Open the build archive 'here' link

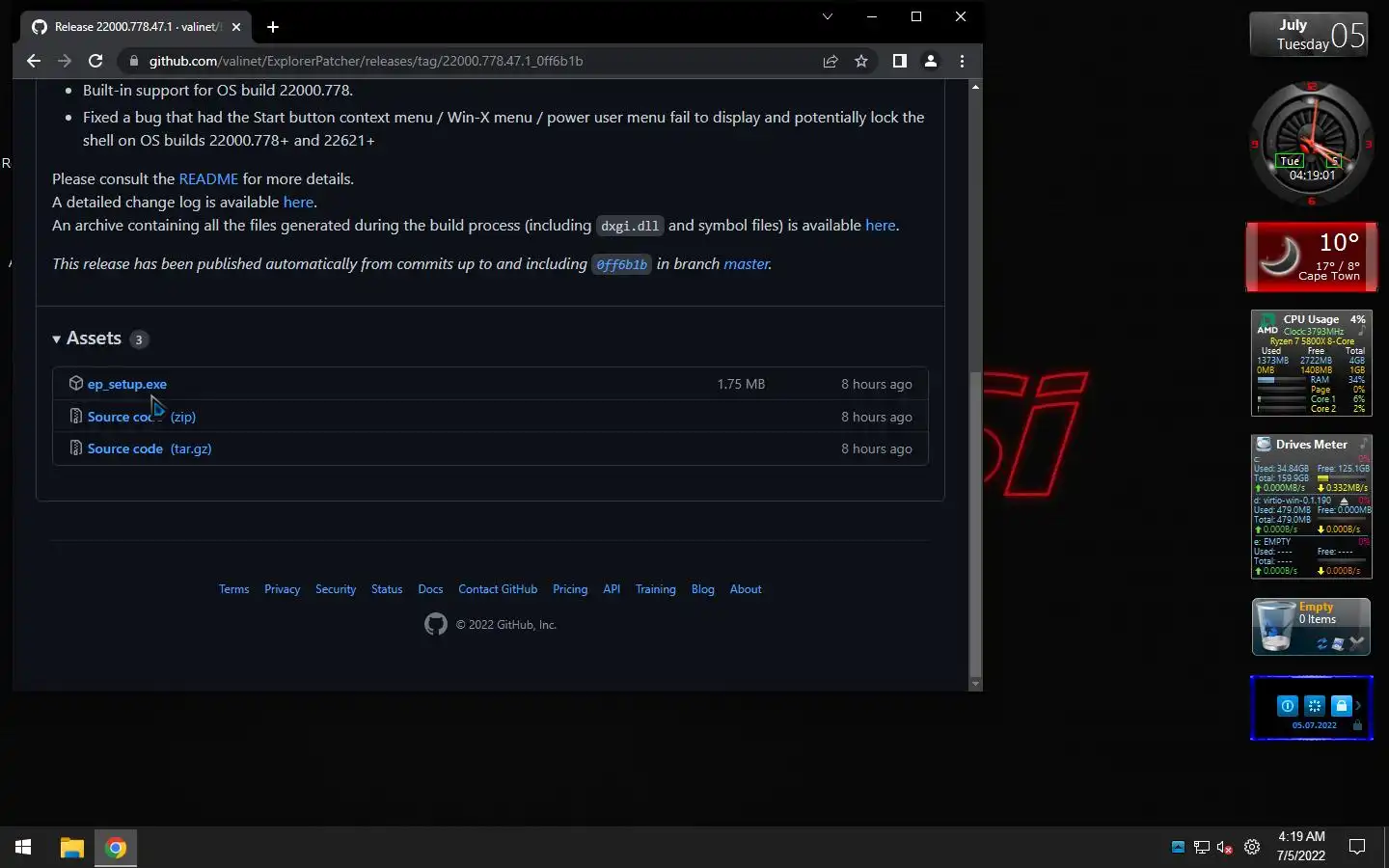(x=881, y=225)
